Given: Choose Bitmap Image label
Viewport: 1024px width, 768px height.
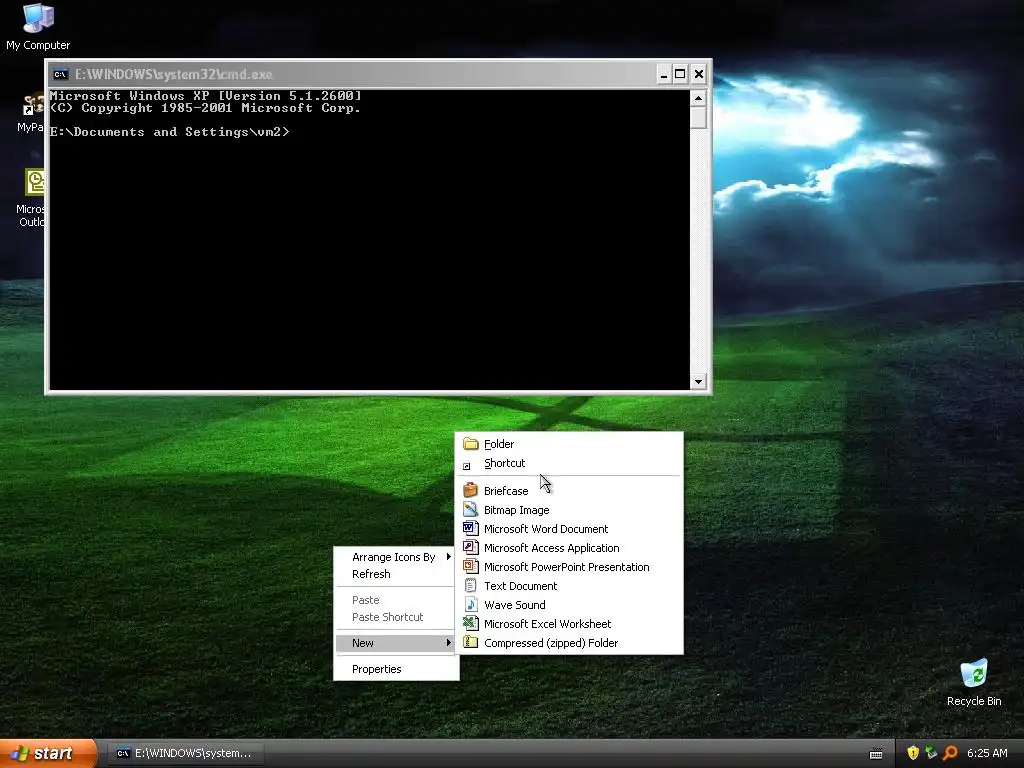Looking at the screenshot, I should [x=517, y=509].
